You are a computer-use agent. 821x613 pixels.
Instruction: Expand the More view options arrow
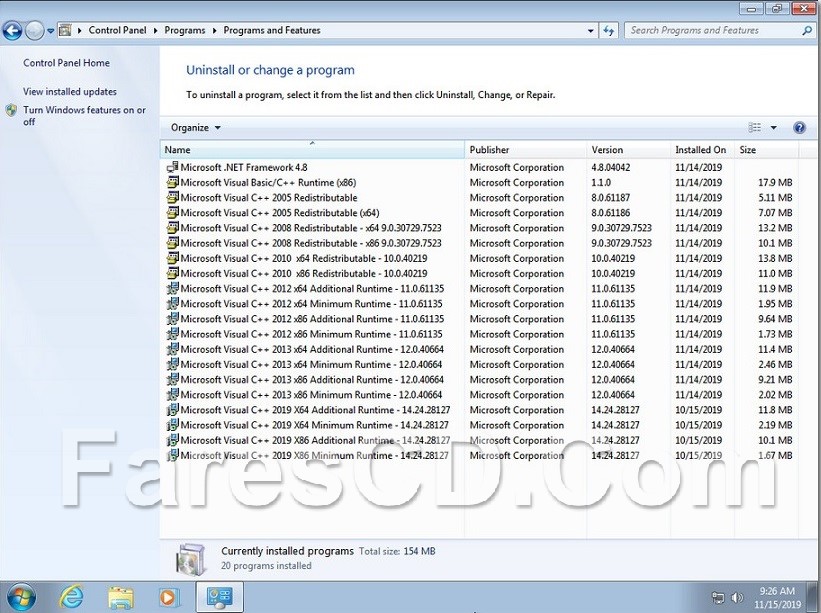tap(773, 128)
